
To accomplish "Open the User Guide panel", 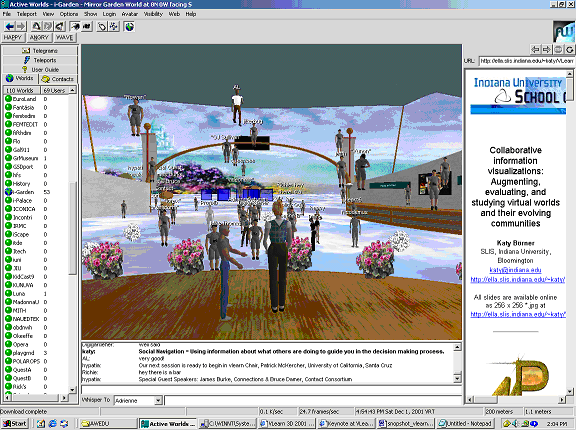I will click(40, 69).
